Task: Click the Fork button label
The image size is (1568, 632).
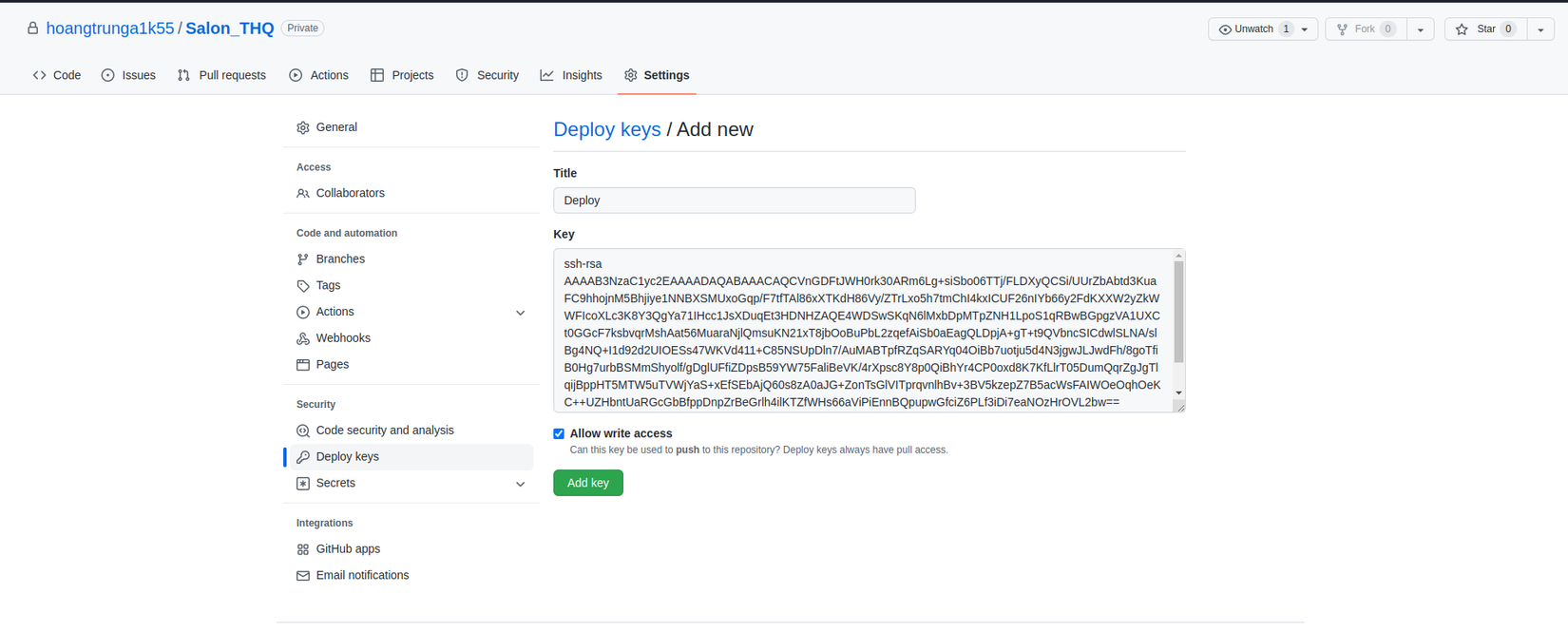Action: click(x=1365, y=29)
